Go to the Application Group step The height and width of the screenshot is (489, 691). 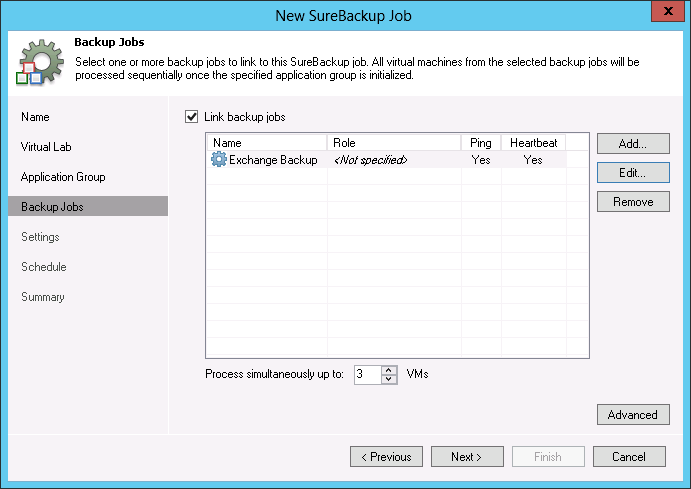tap(63, 177)
